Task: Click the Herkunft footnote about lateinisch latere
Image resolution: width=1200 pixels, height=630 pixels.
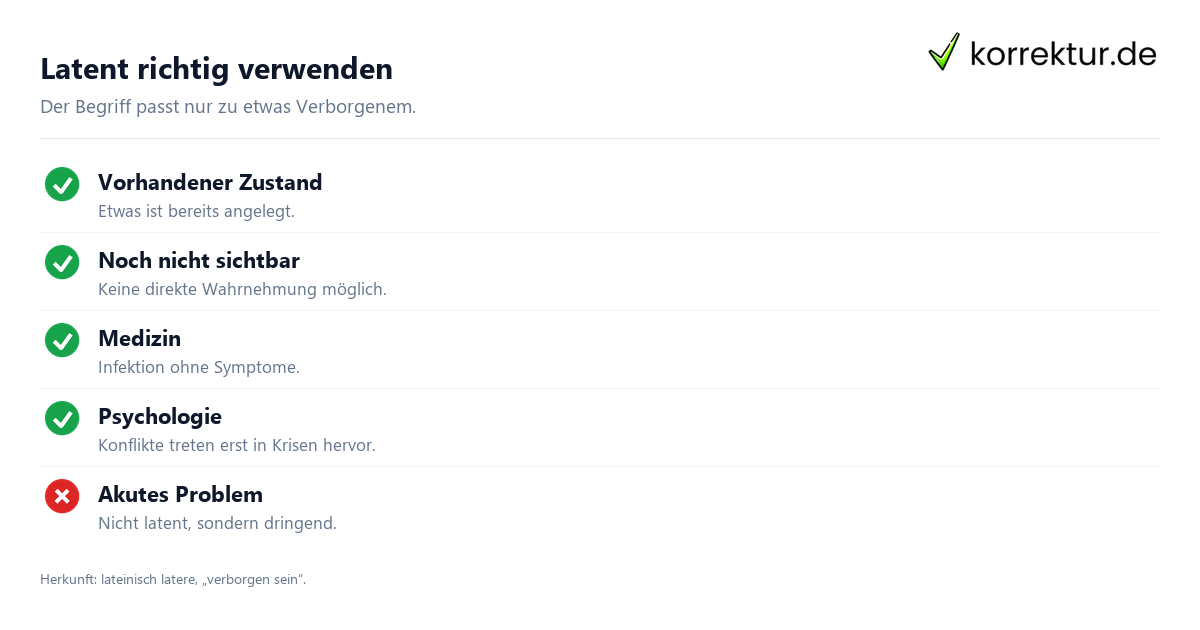Action: tap(173, 580)
